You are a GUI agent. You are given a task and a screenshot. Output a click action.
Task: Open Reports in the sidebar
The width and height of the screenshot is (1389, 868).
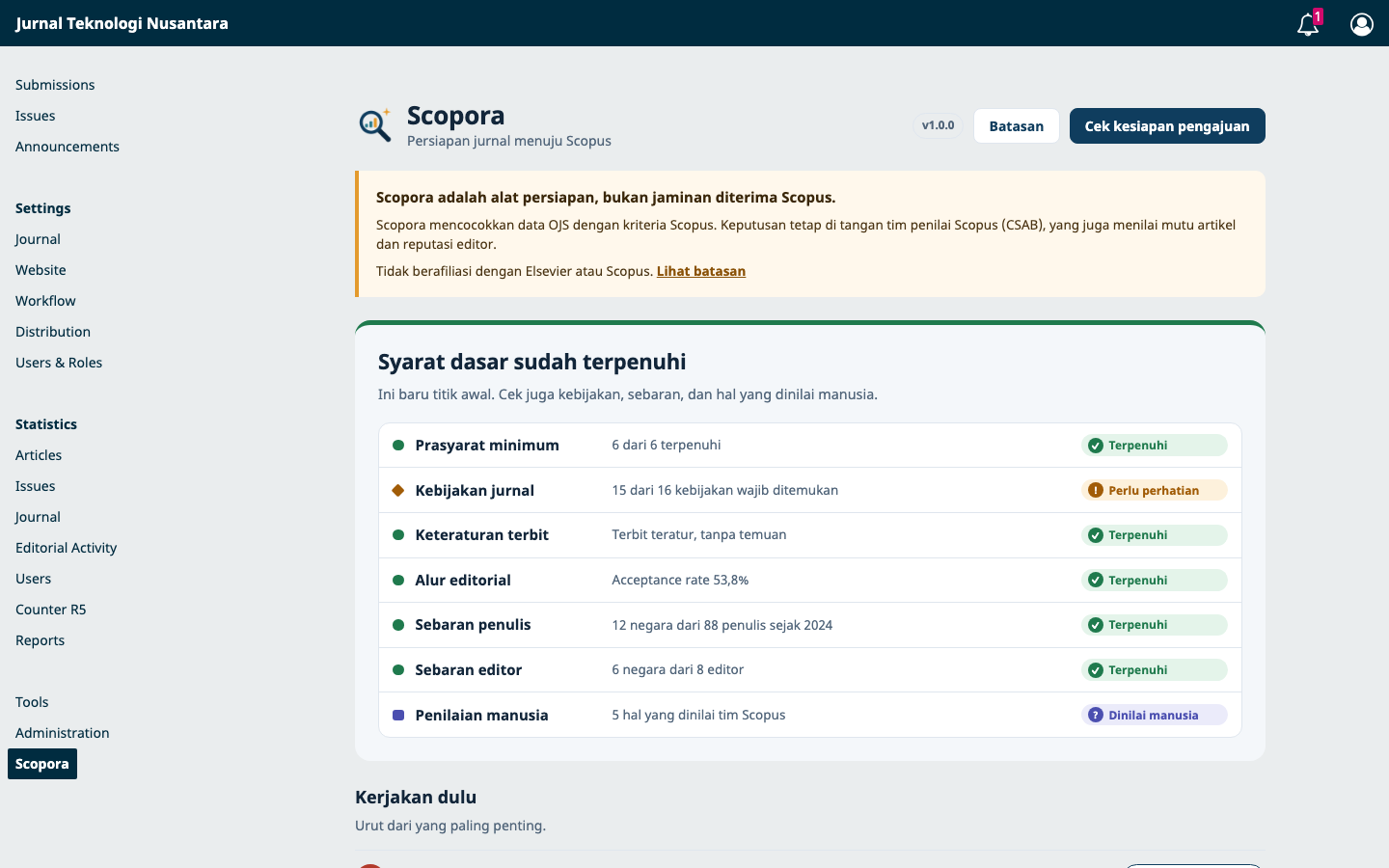[x=40, y=640]
